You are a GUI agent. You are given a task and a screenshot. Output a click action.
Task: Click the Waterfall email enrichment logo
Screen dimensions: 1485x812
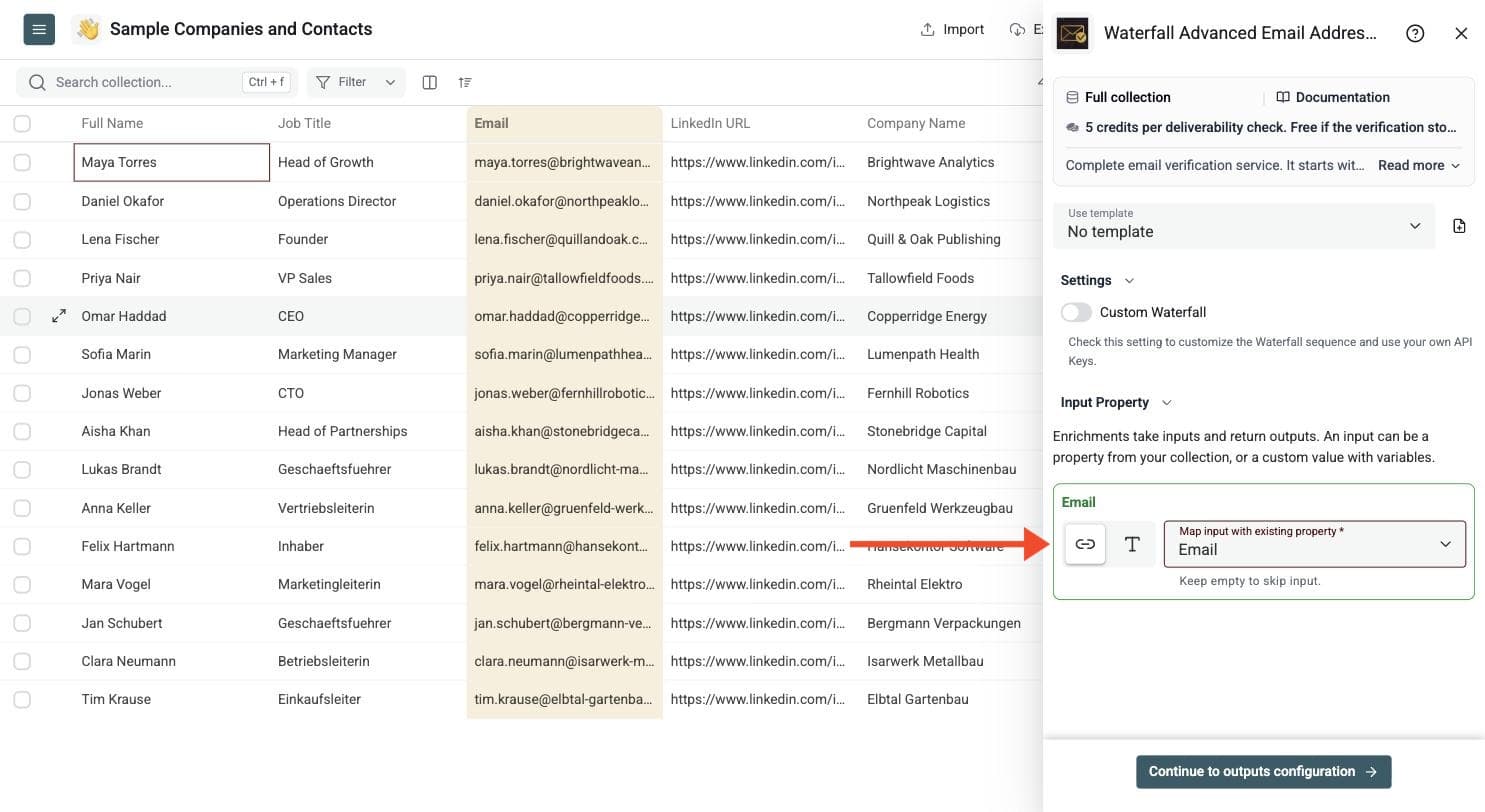coord(1073,33)
